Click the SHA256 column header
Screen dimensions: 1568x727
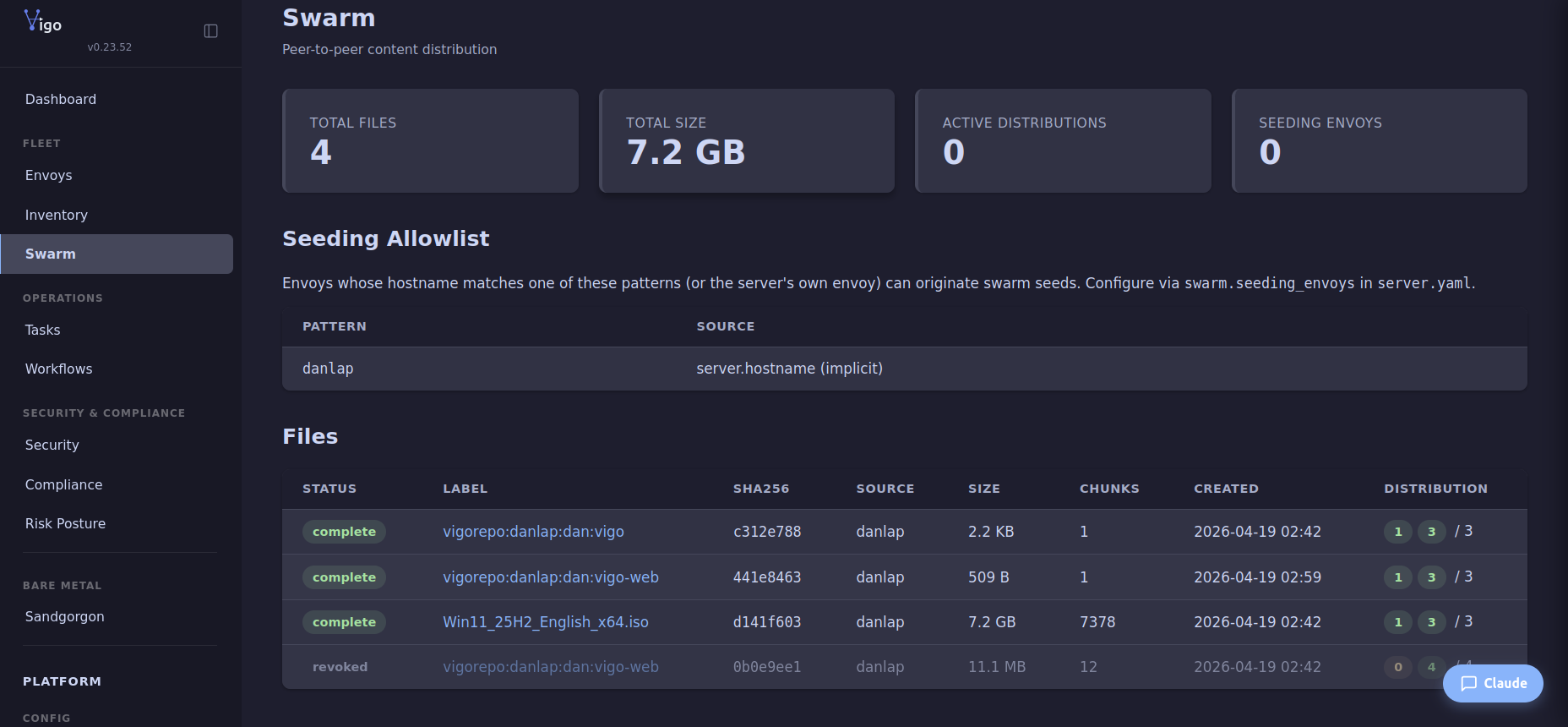coord(761,489)
